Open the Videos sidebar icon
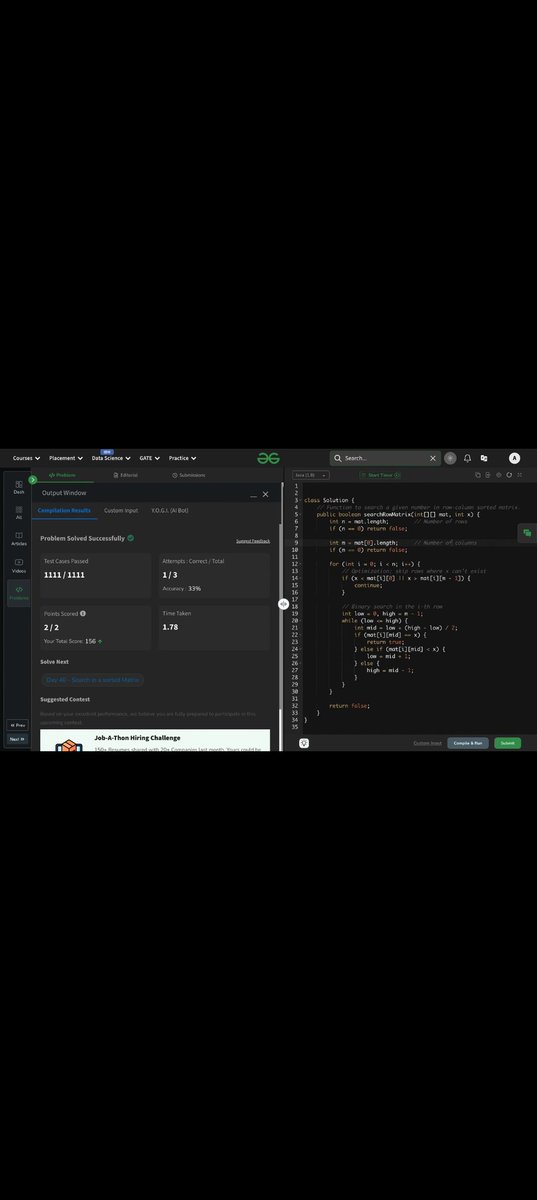This screenshot has width=537, height=1200. (x=19, y=566)
